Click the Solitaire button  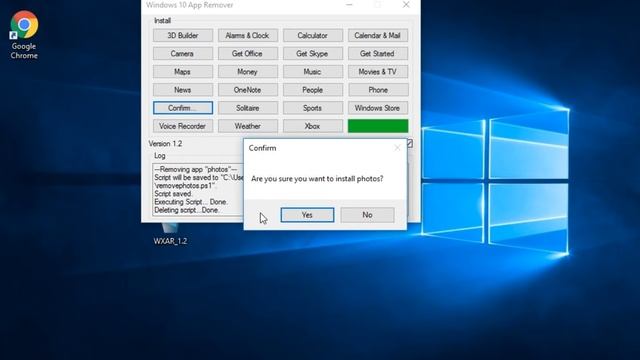(x=248, y=108)
